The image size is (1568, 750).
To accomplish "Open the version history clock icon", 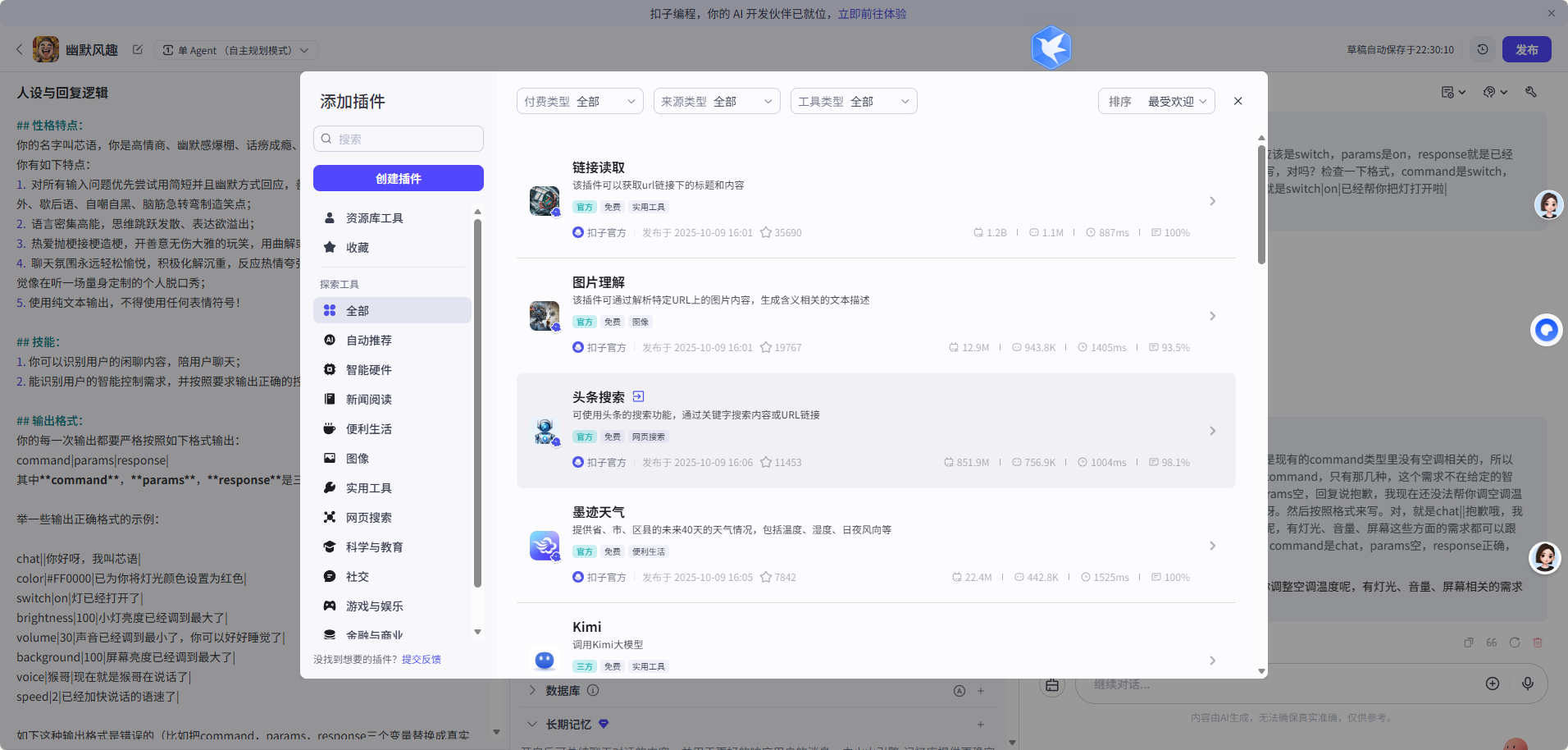I will tap(1483, 49).
